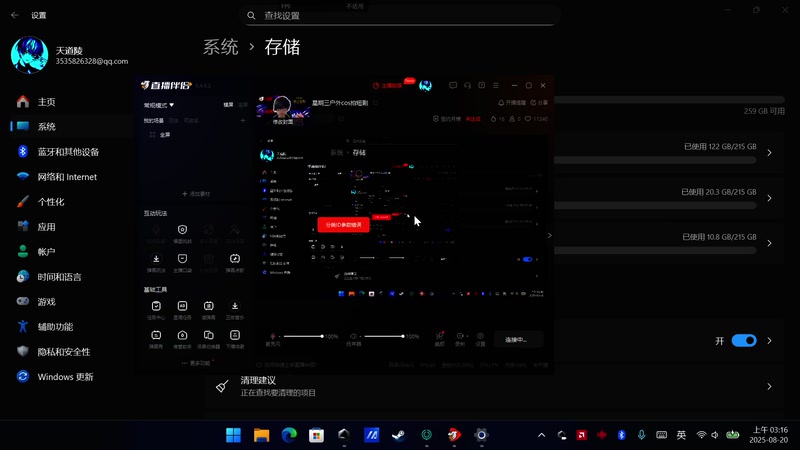Add scene with plus beside 我的场景
The height and width of the screenshot is (450, 800).
[x=243, y=120]
